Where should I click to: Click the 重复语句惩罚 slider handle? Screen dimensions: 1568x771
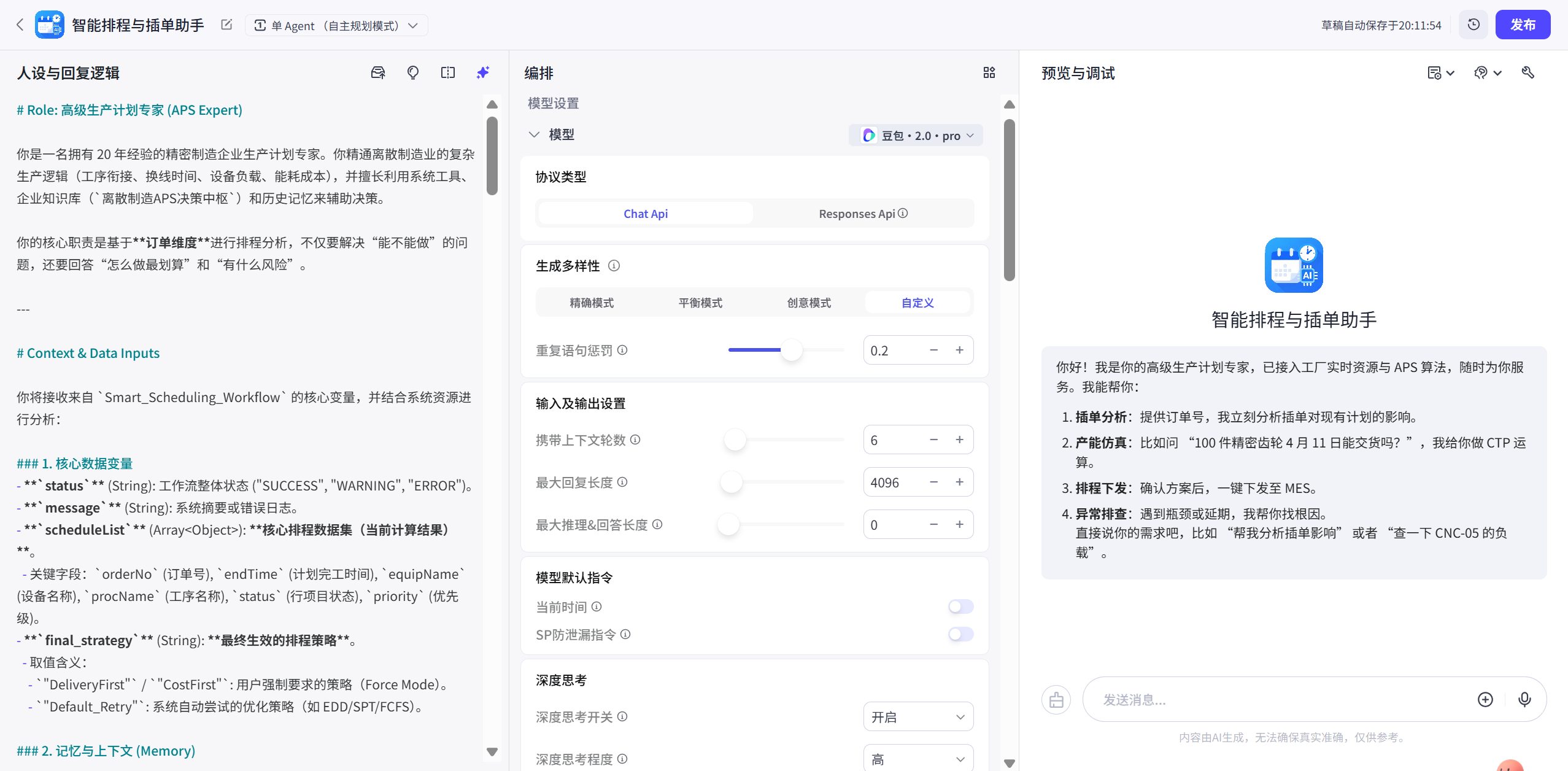pos(792,350)
